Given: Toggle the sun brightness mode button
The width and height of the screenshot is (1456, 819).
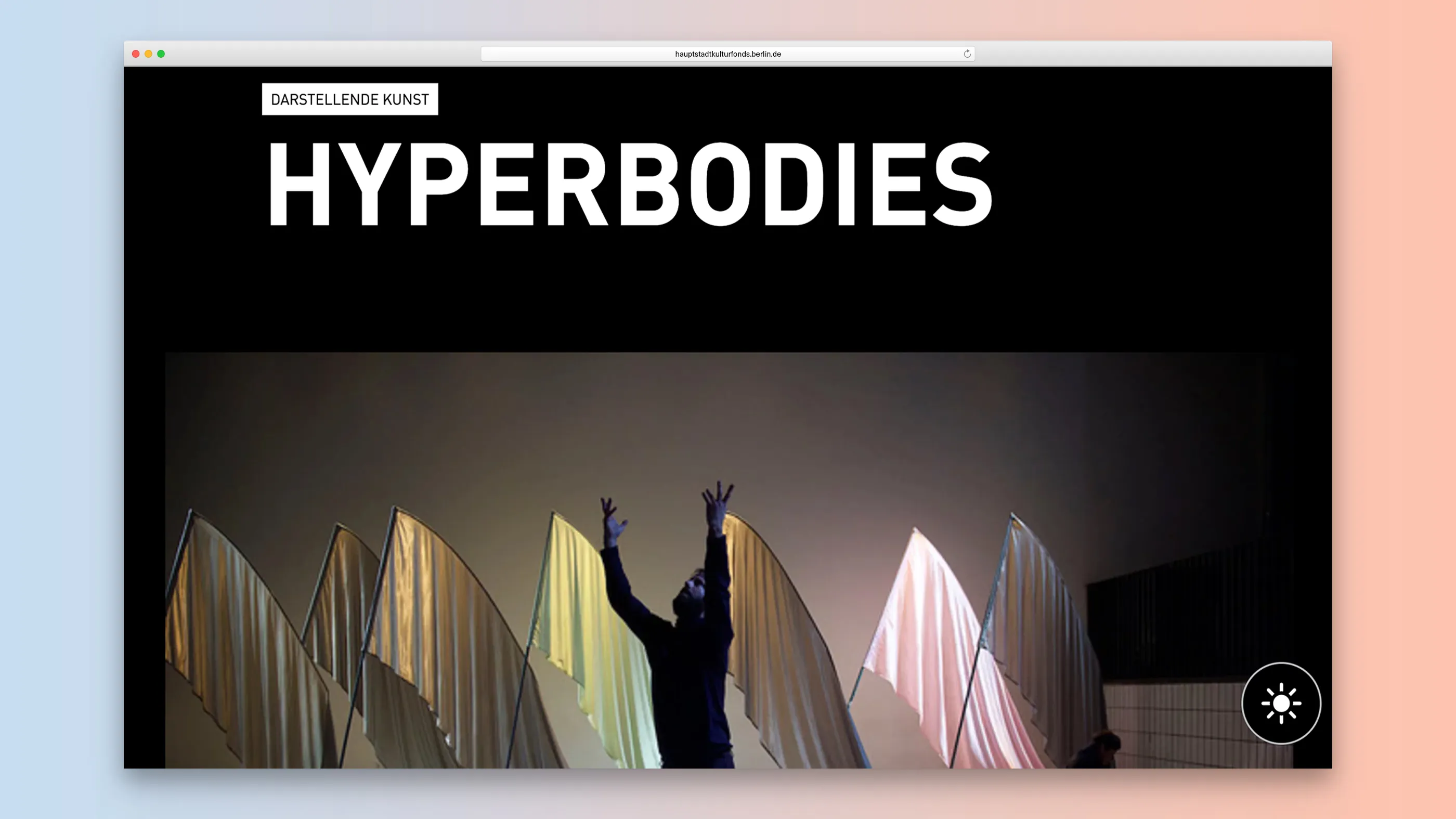Looking at the screenshot, I should pyautogui.click(x=1281, y=703).
